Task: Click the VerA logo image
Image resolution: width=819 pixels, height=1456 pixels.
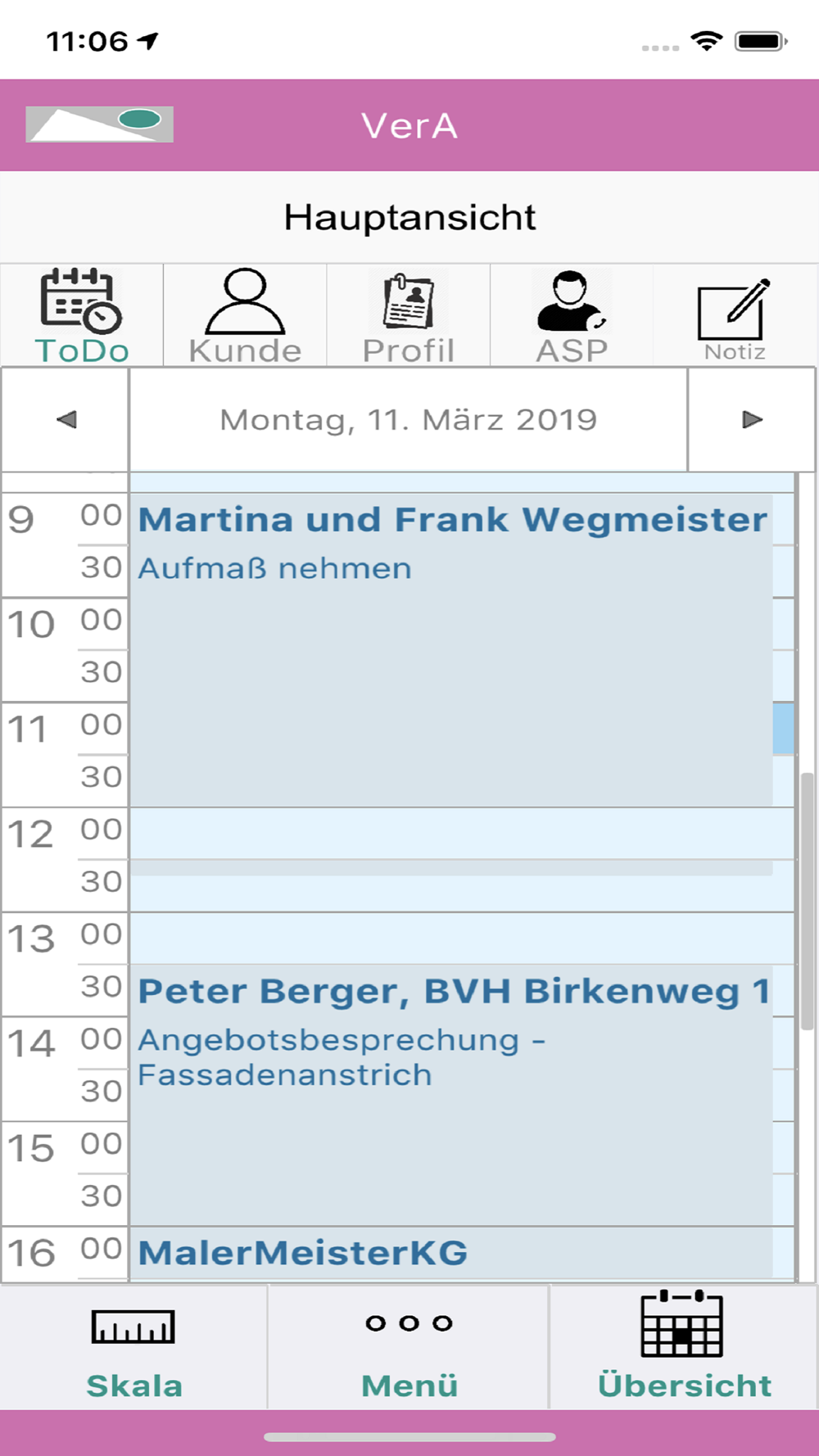Action: coord(99,124)
